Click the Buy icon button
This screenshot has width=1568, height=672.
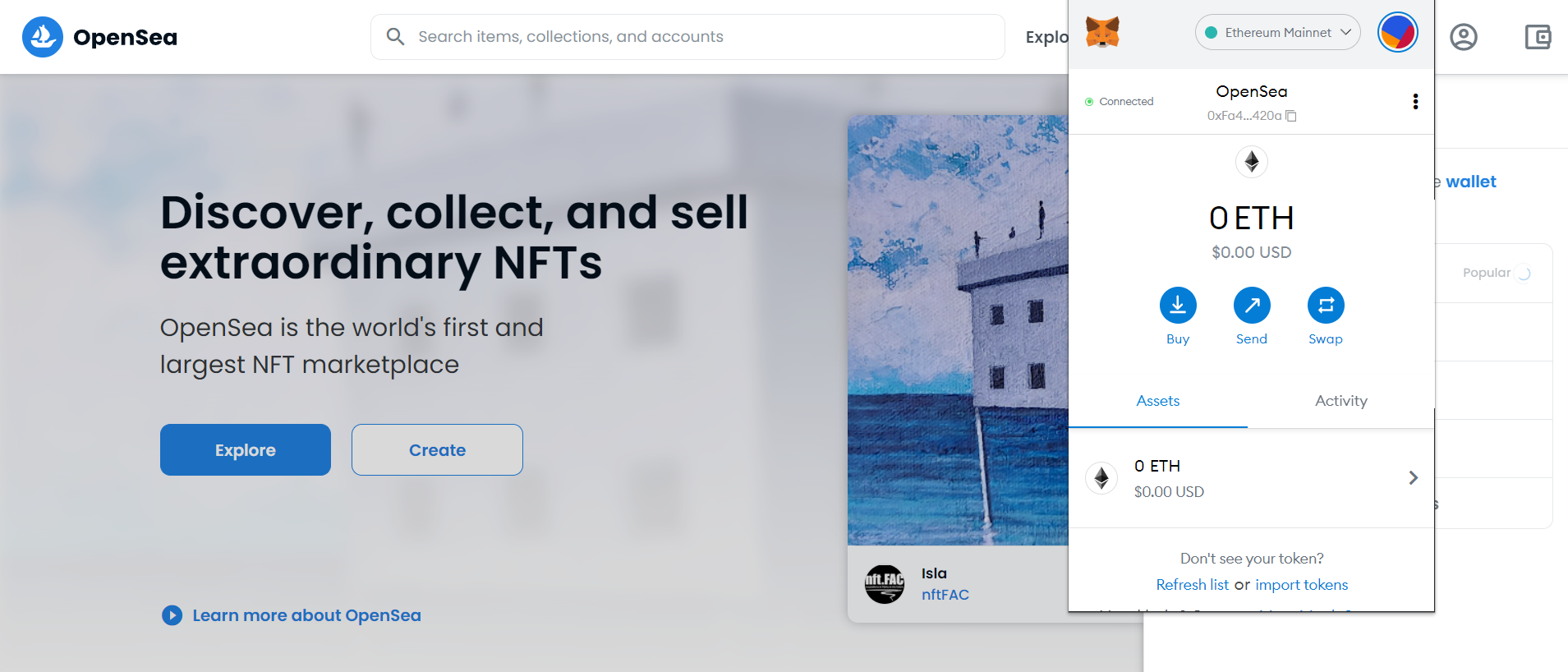pos(1178,306)
